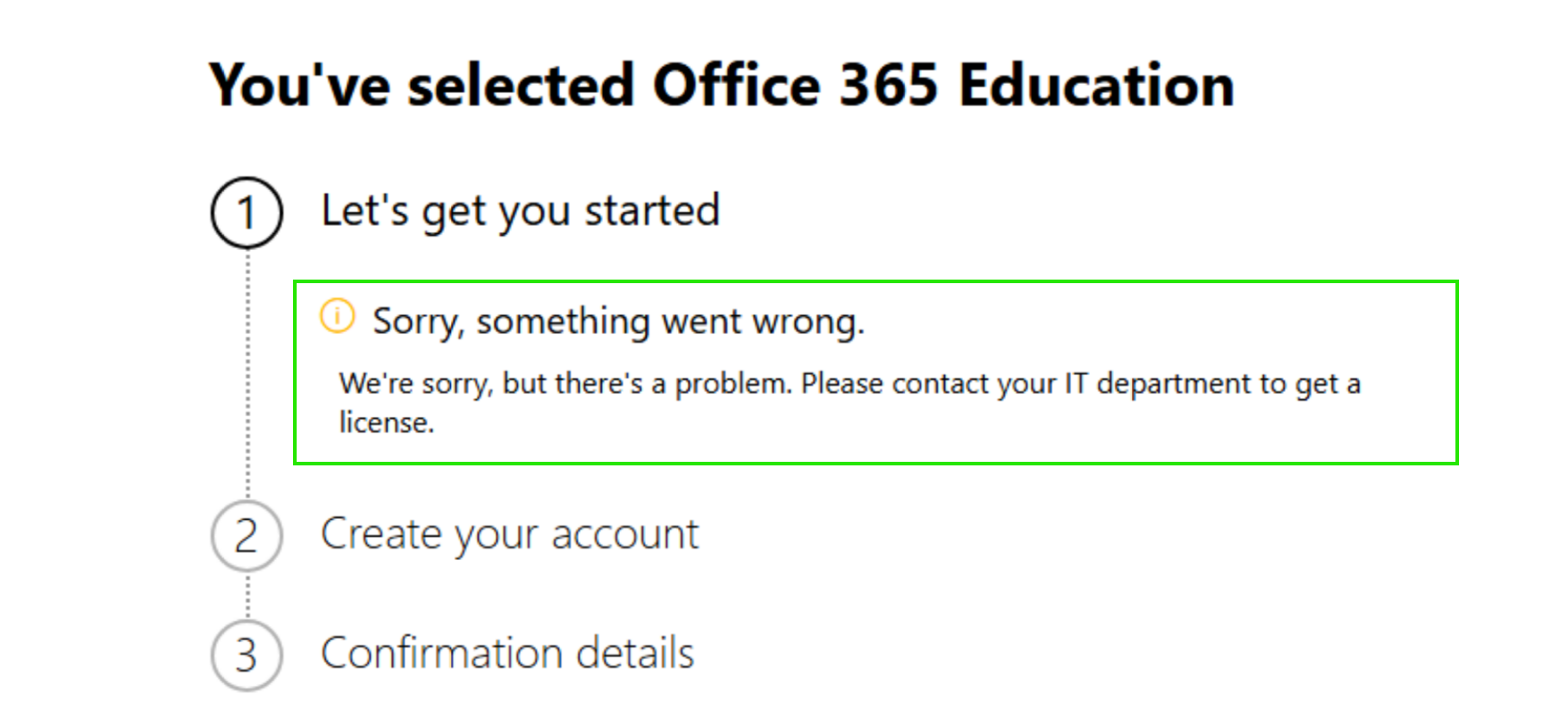The width and height of the screenshot is (1568, 728).
Task: Click the dotted connector between steps 2 and 3
Action: pos(247,596)
